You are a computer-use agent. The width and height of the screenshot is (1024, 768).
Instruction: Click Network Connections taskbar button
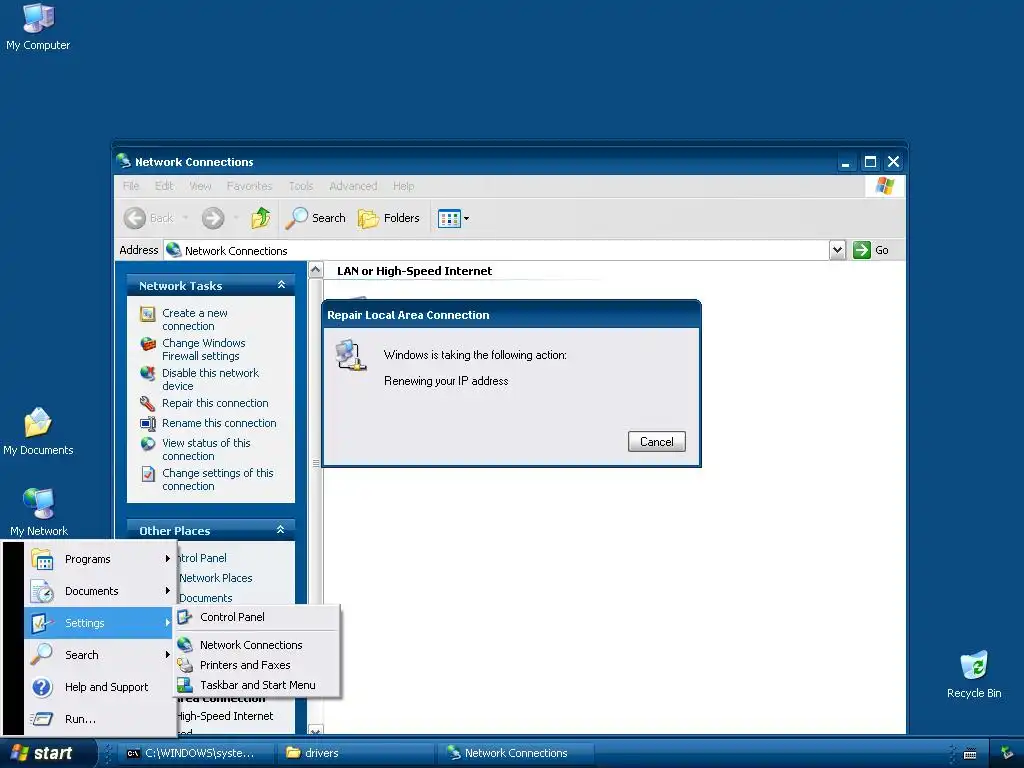click(516, 753)
